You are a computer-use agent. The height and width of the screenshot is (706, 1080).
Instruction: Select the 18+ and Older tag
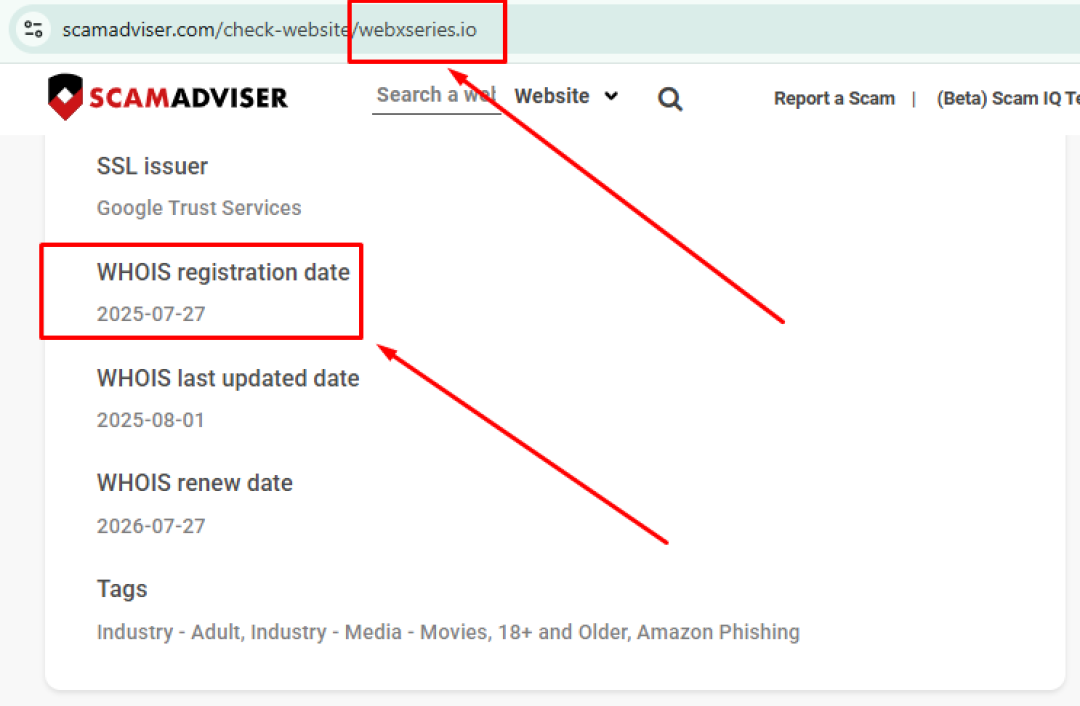(563, 632)
